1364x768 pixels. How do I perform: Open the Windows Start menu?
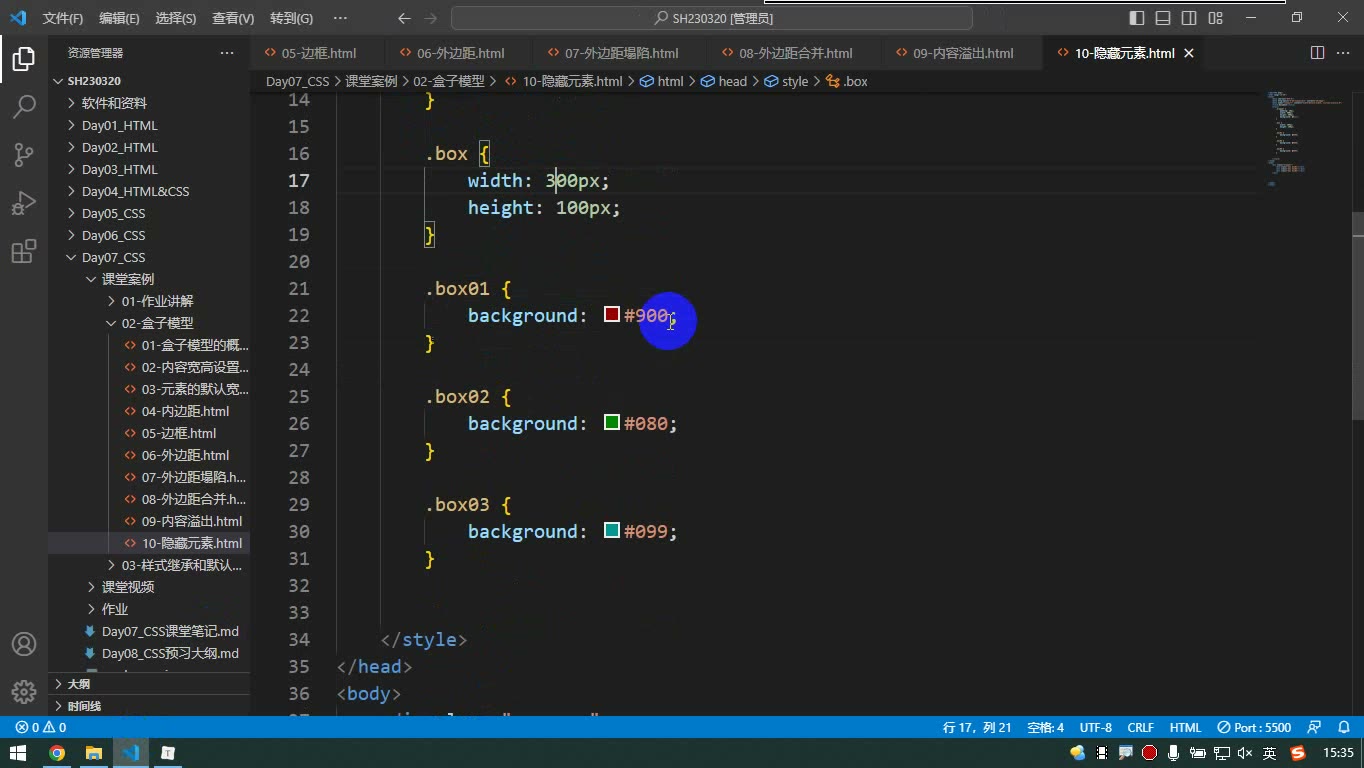[18, 753]
